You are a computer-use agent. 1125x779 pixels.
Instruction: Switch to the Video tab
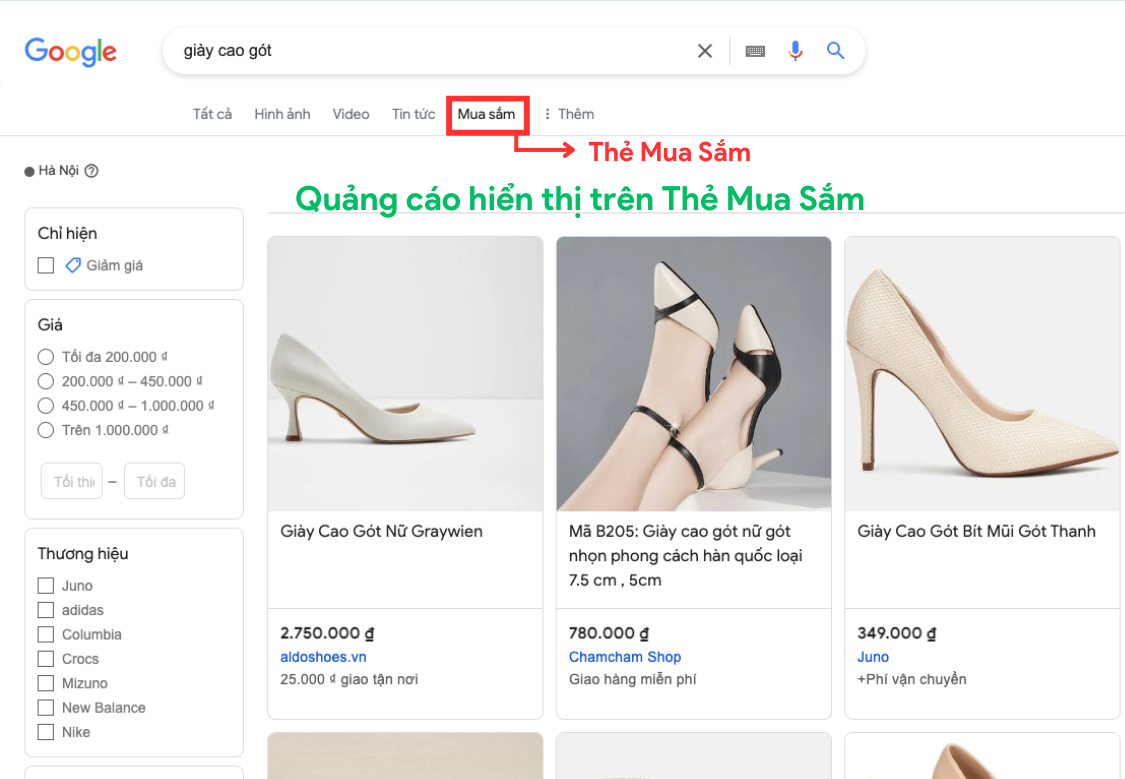point(350,113)
